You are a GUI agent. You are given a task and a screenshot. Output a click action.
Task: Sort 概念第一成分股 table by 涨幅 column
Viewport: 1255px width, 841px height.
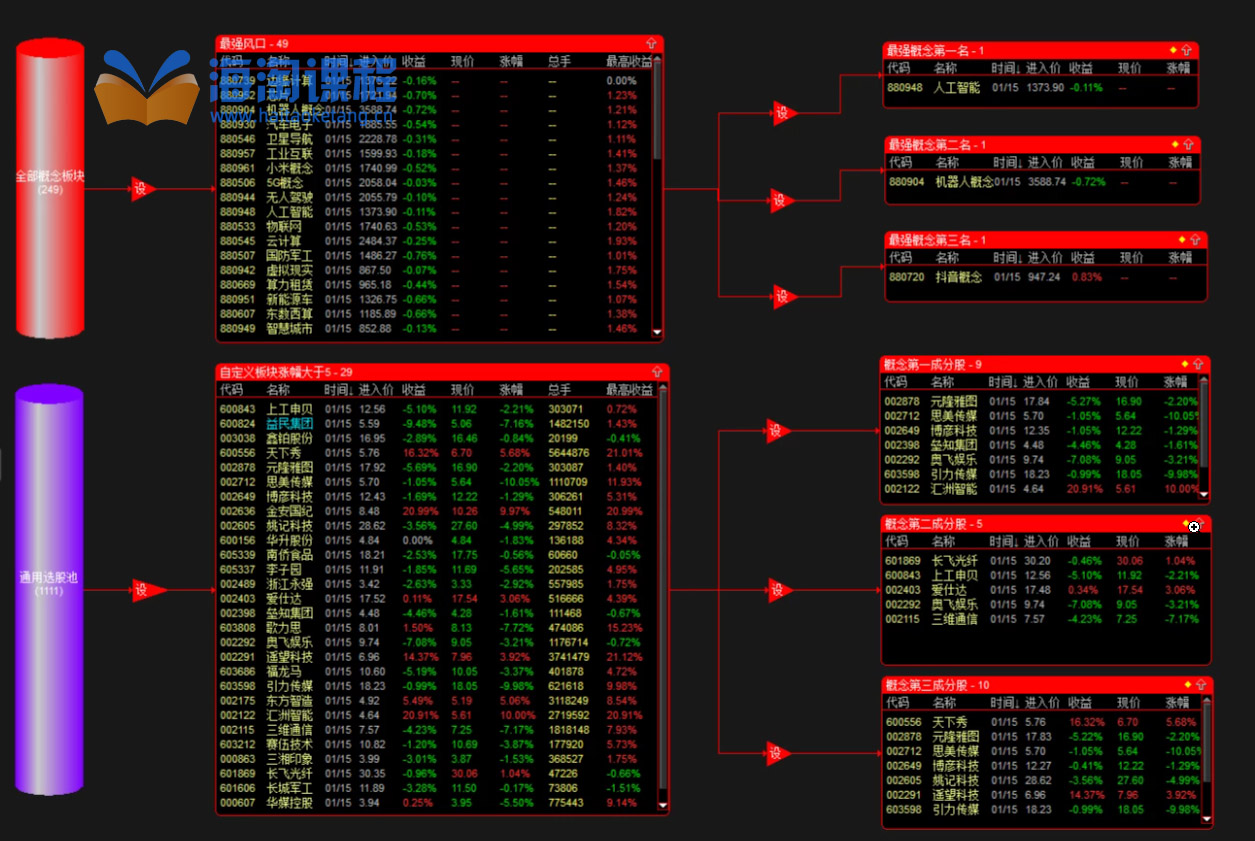pos(1175,382)
